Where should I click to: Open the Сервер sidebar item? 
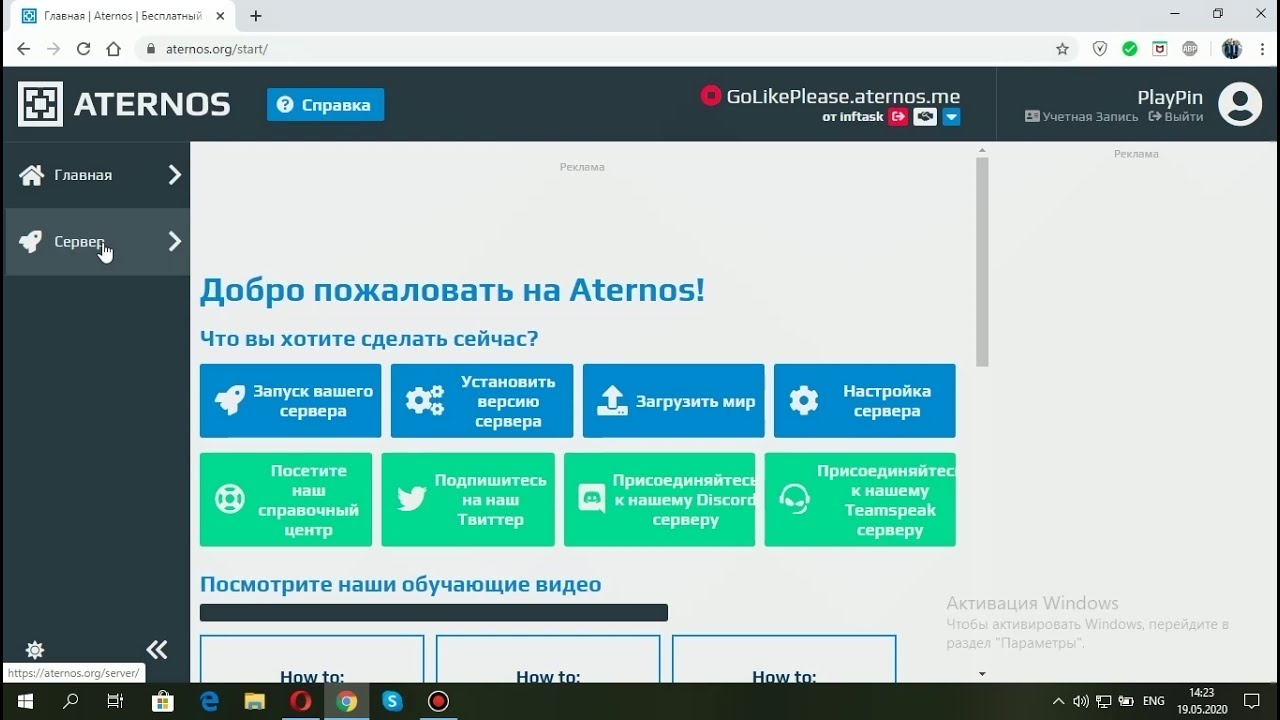tap(97, 242)
